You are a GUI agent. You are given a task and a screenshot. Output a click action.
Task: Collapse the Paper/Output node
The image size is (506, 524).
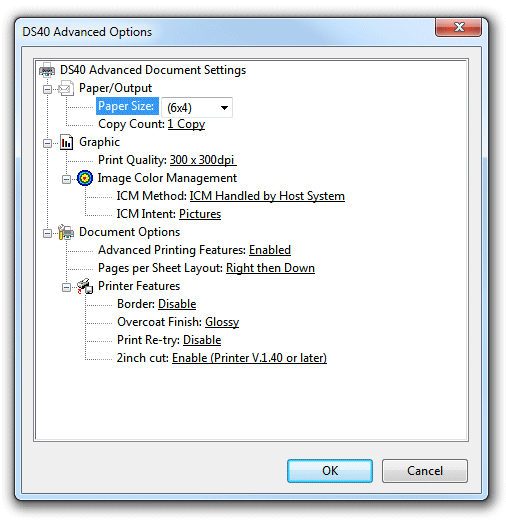tap(47, 89)
